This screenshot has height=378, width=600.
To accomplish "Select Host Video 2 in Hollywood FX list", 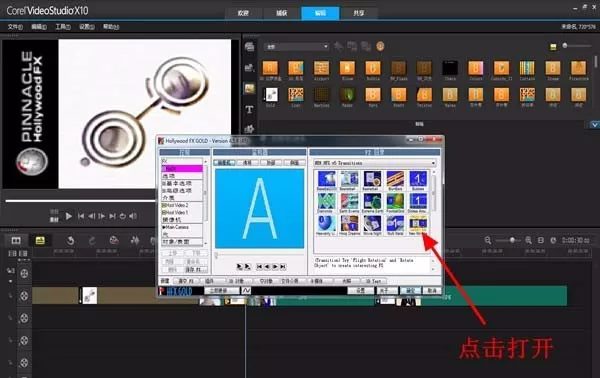I will [x=182, y=205].
